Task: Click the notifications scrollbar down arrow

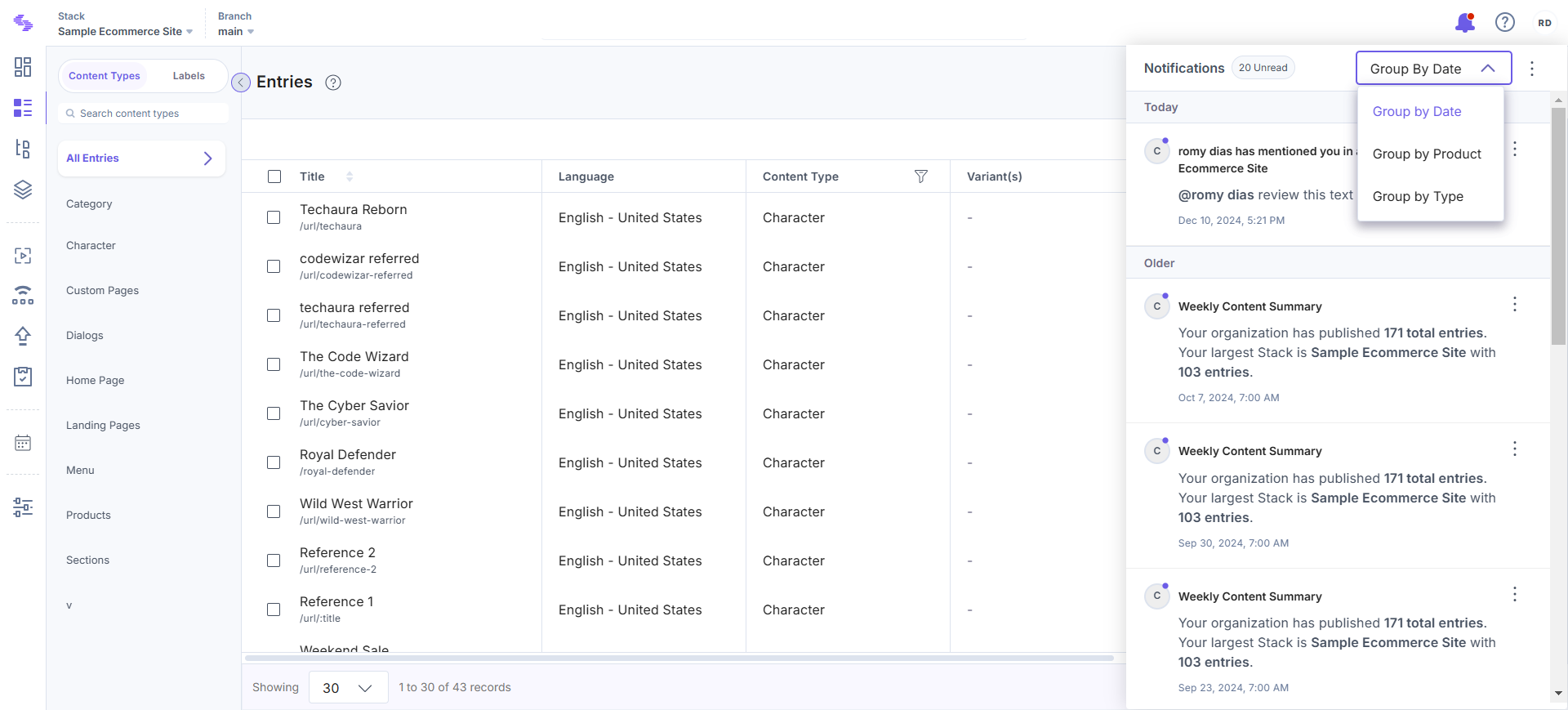Action: click(1558, 693)
